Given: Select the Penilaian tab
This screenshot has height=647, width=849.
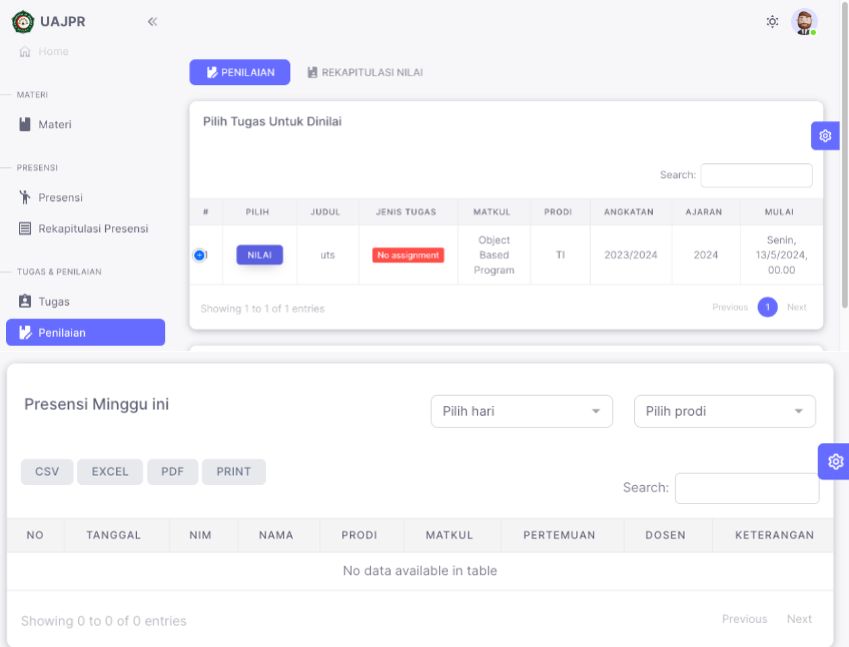Looking at the screenshot, I should click(x=240, y=72).
